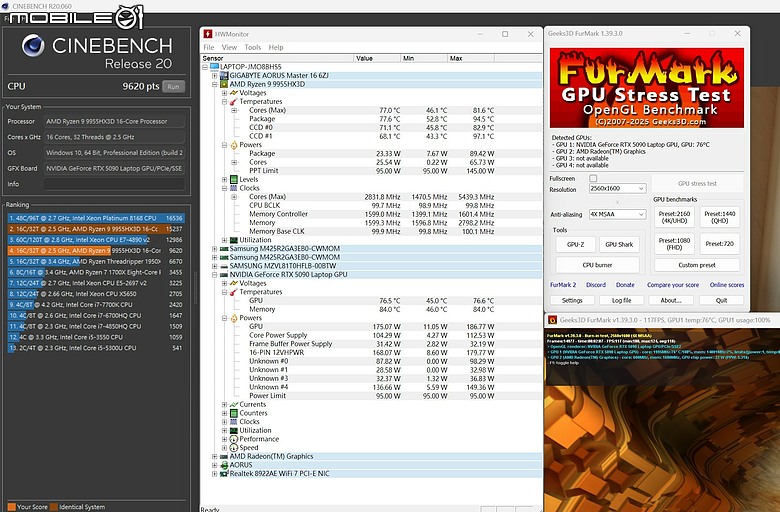This screenshot has height=512, width=780.
Task: Click the thermometer icon beside CPU Temperatures
Action: (233, 102)
